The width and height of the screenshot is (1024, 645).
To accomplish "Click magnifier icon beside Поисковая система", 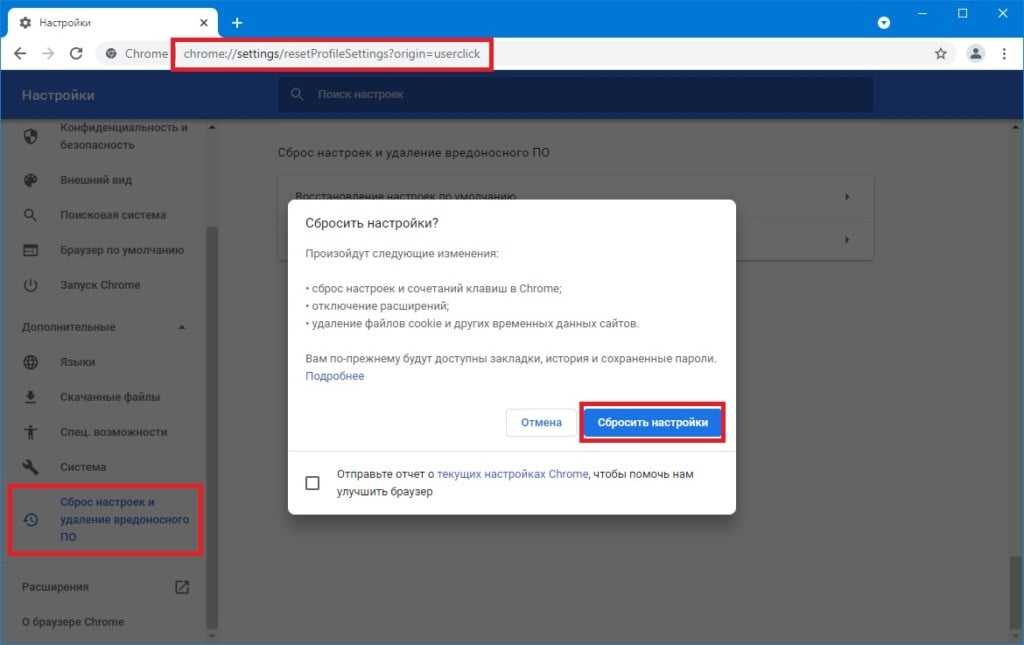I will pyautogui.click(x=30, y=215).
